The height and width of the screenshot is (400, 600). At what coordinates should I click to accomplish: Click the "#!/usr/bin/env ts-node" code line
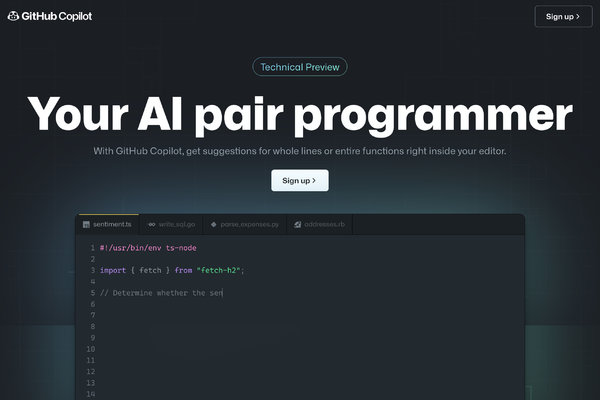(x=148, y=248)
